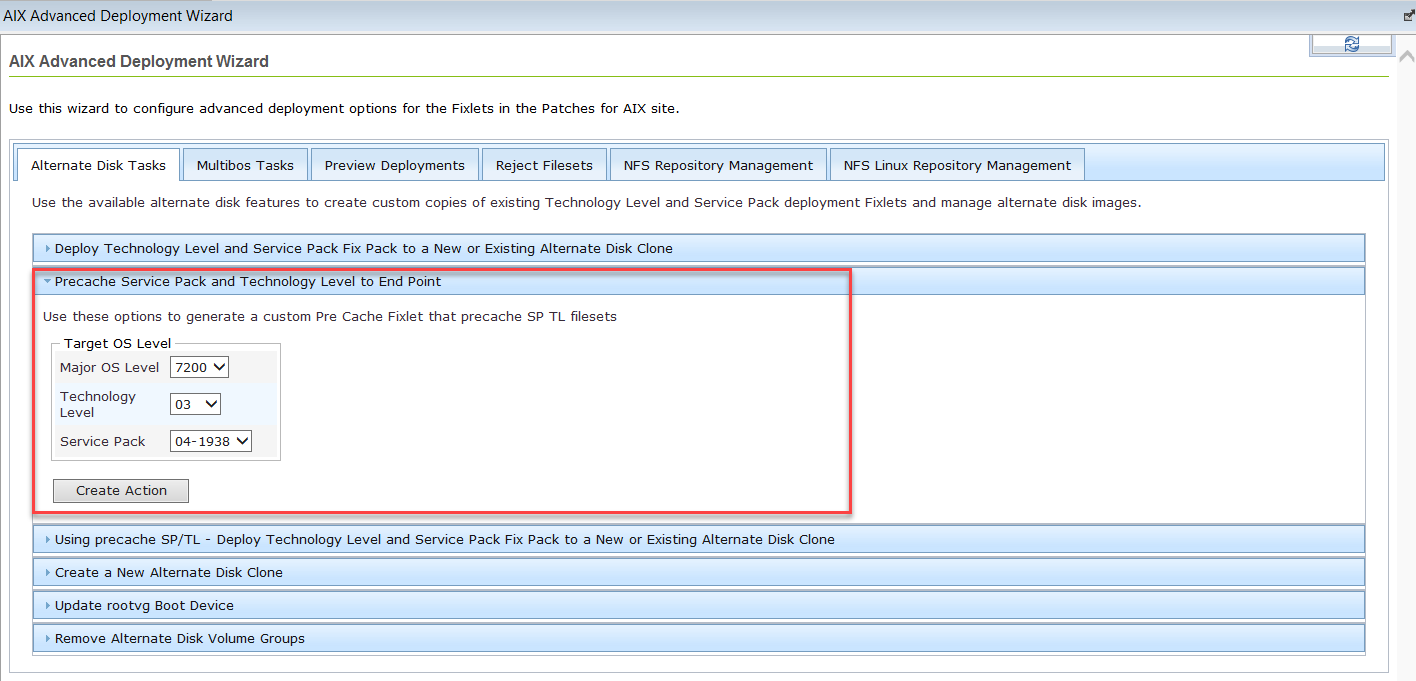Click the refresh icon at top right
Image resolution: width=1416 pixels, height=681 pixels.
[x=1351, y=44]
